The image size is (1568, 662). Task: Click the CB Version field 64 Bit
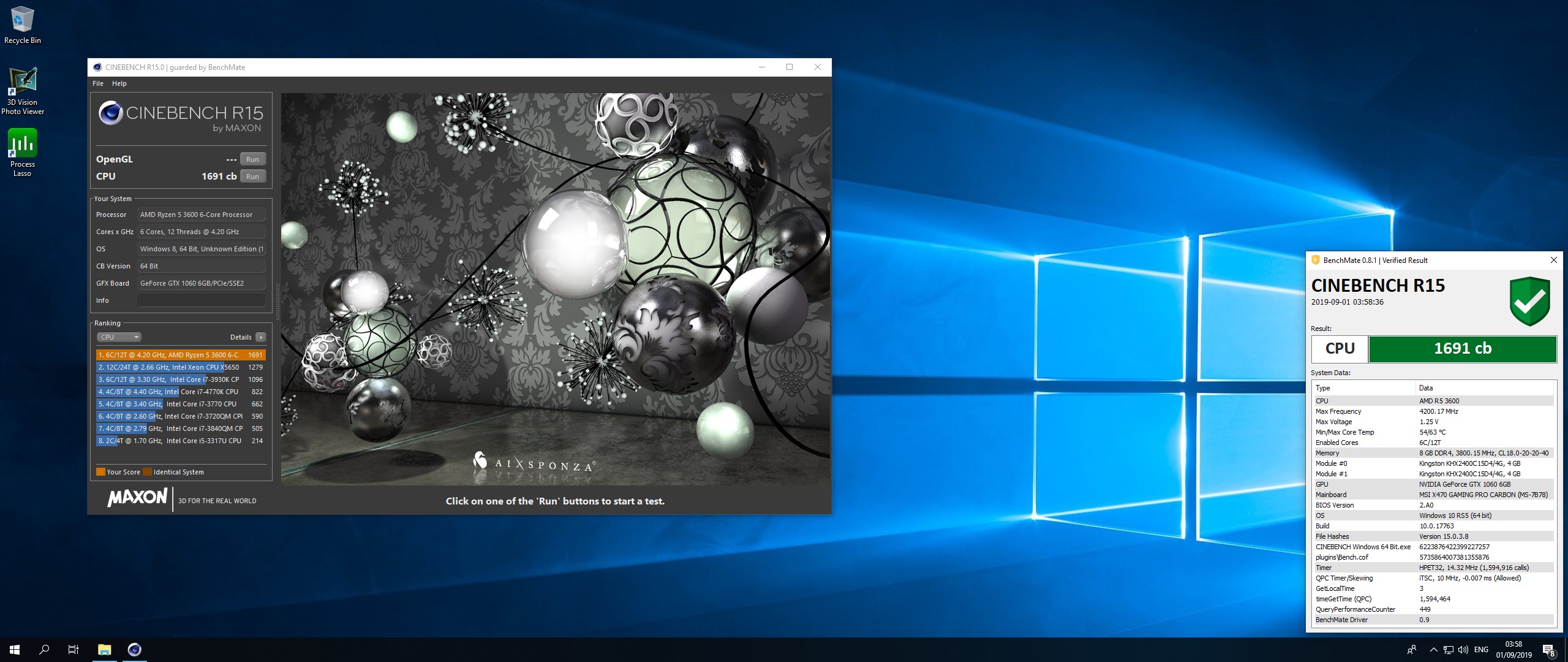tap(202, 266)
